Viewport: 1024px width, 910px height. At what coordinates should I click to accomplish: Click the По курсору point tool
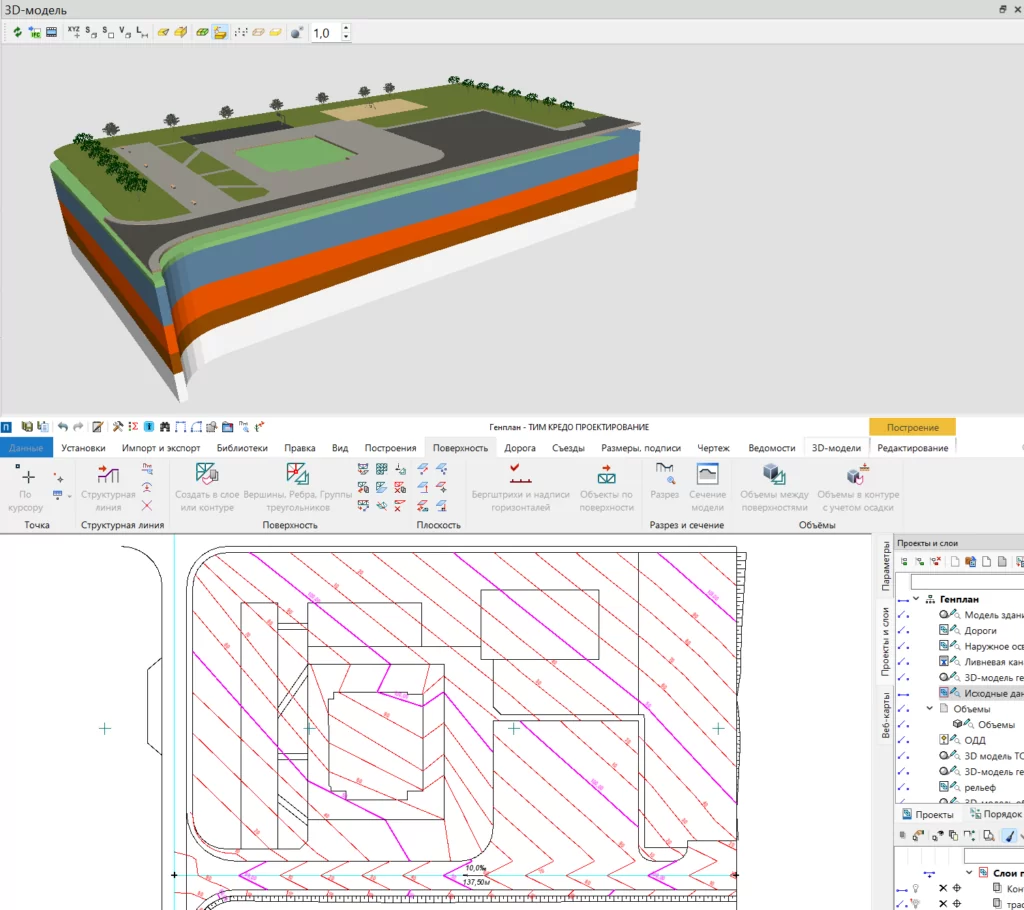pyautogui.click(x=25, y=489)
